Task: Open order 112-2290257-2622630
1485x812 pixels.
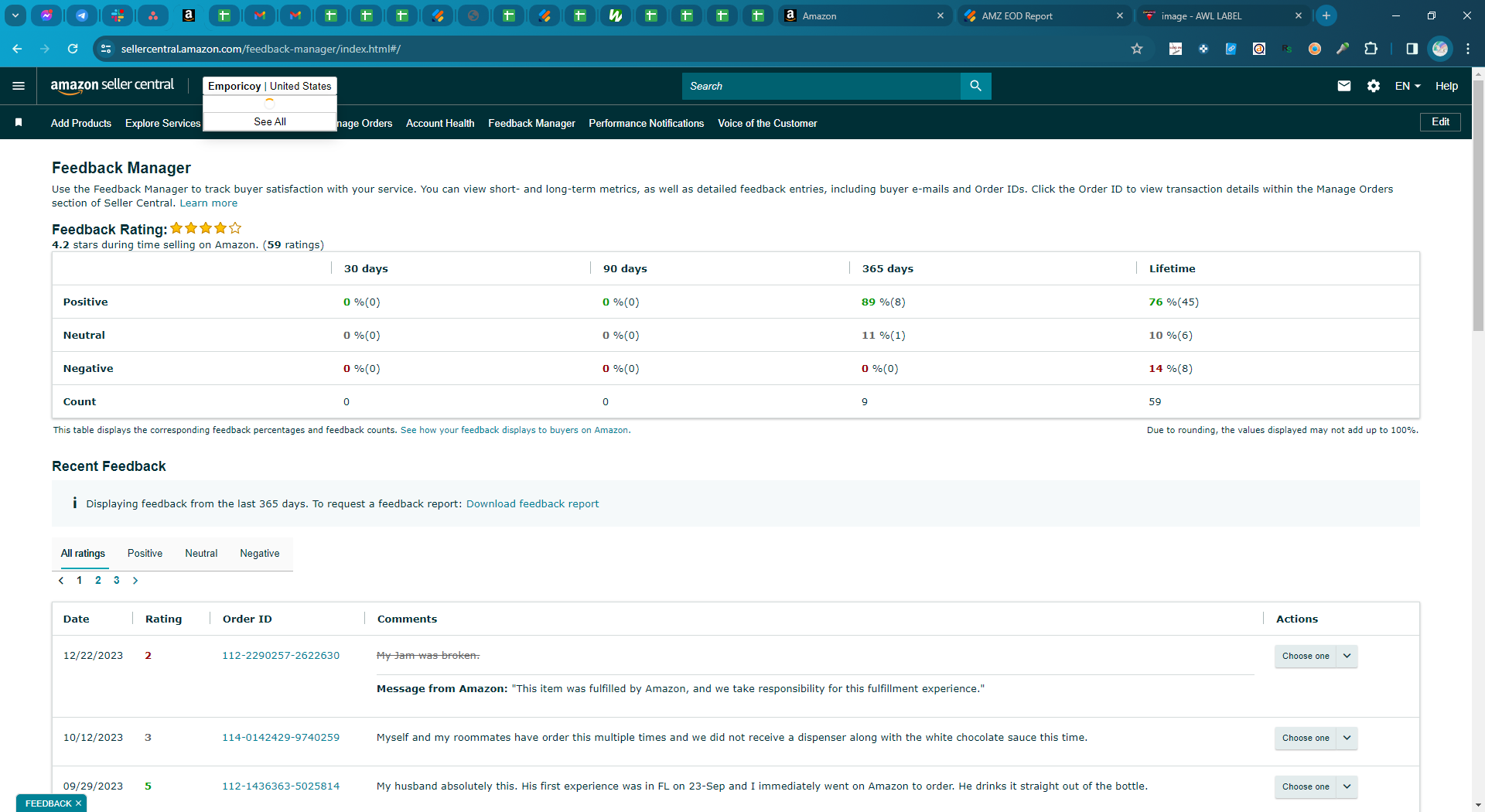Action: coord(281,655)
